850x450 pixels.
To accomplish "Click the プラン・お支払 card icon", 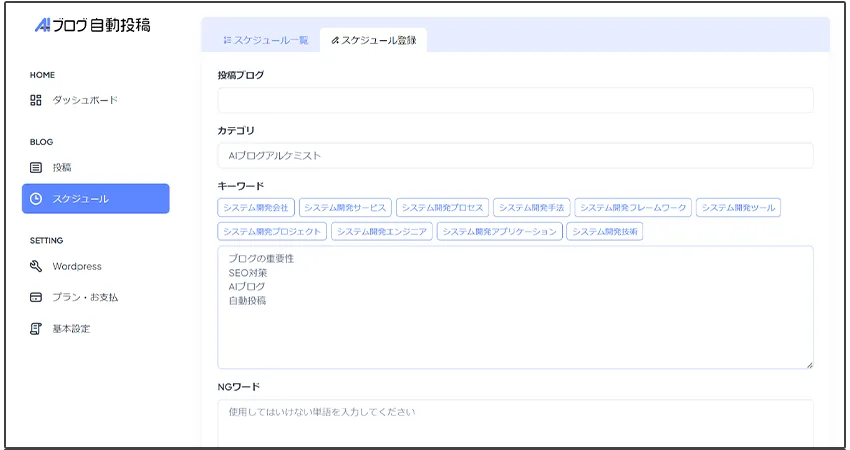I will 36,297.
